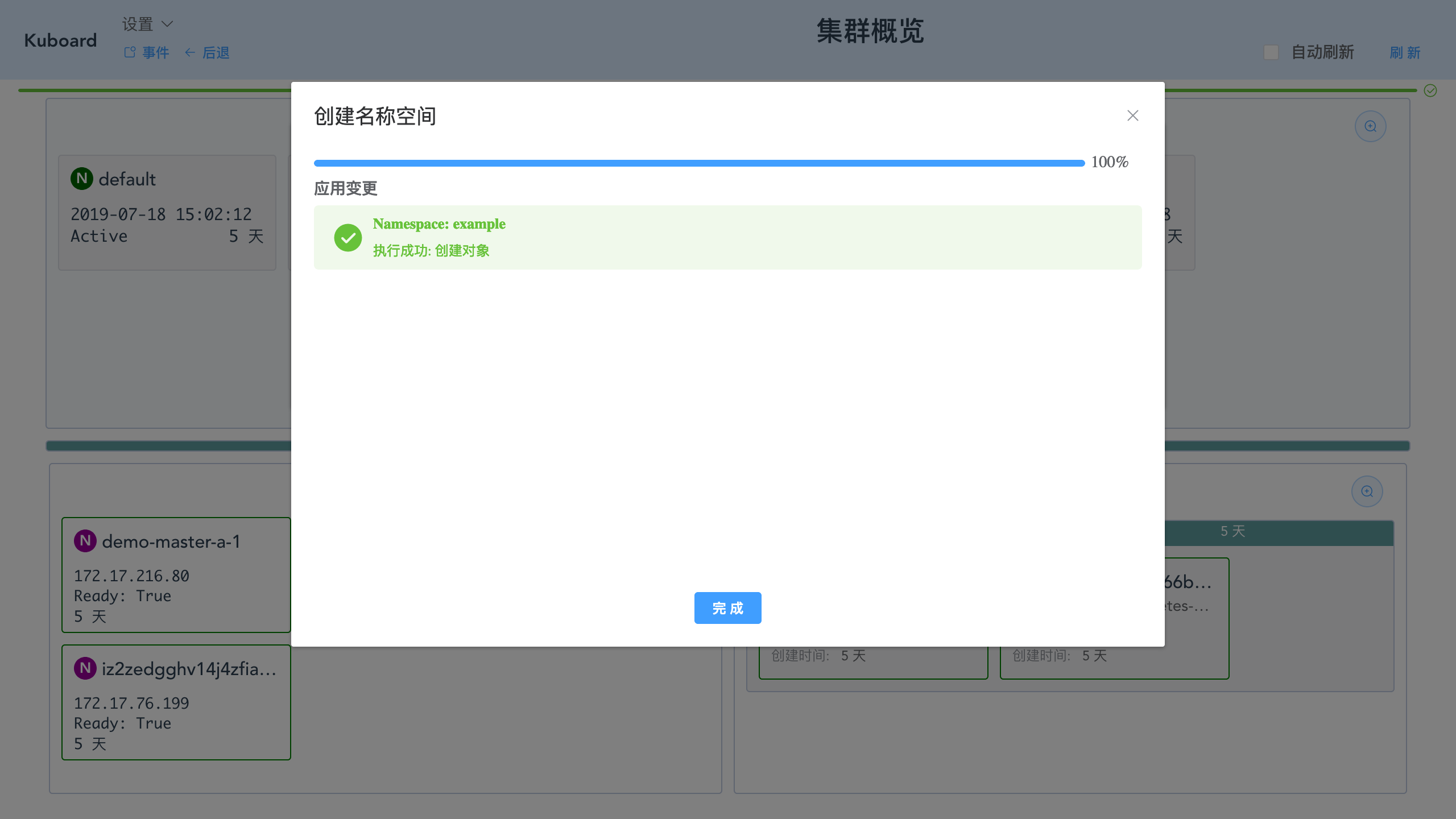This screenshot has height=819, width=1456.
Task: Select the default namespace card
Action: (167, 212)
